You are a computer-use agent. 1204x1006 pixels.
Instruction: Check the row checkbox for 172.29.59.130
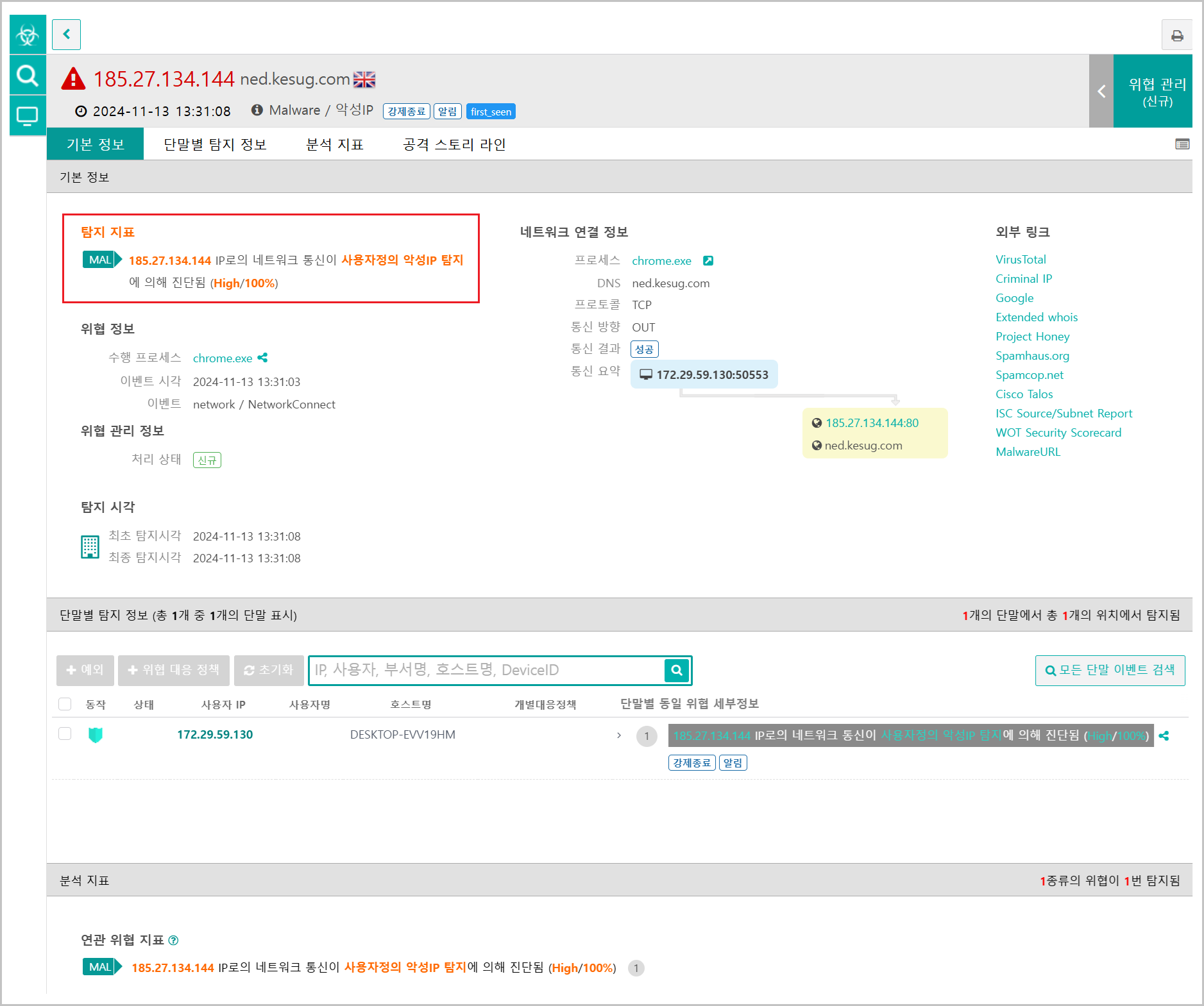(x=65, y=734)
